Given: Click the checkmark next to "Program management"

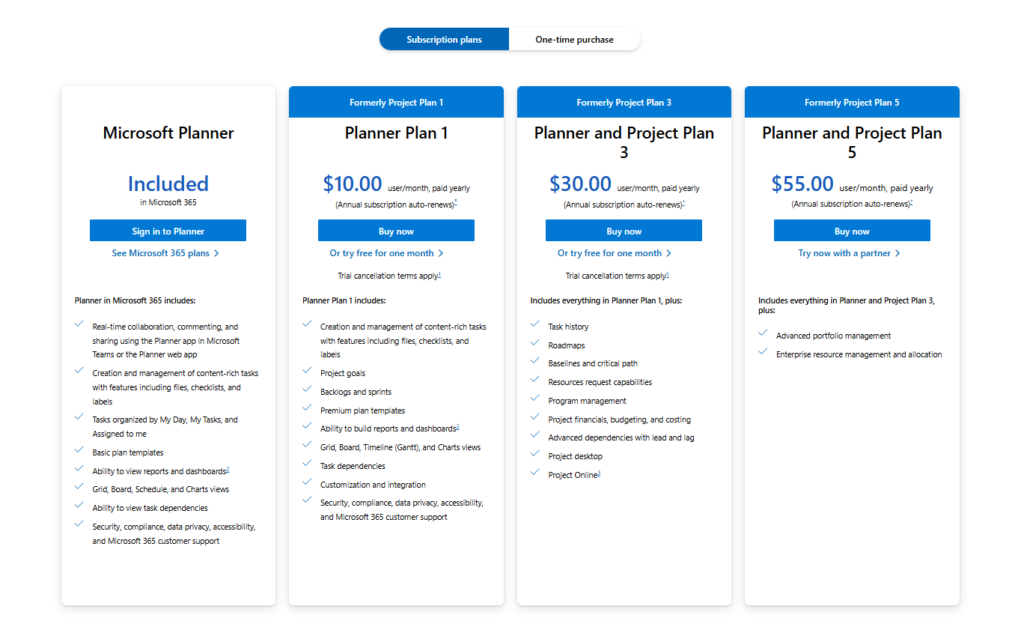Looking at the screenshot, I should pos(535,400).
